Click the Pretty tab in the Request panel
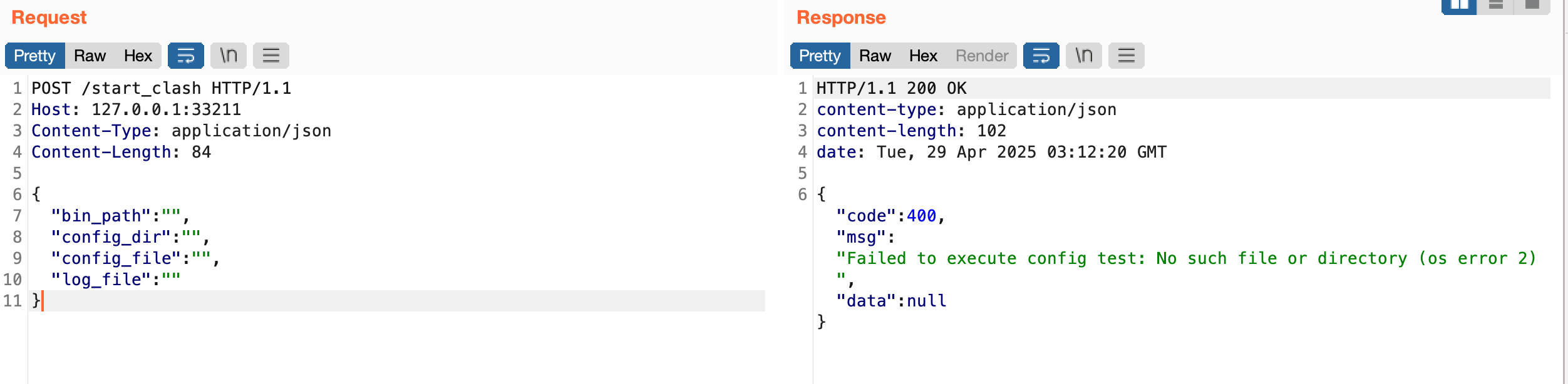This screenshot has width=1568, height=384. point(35,56)
